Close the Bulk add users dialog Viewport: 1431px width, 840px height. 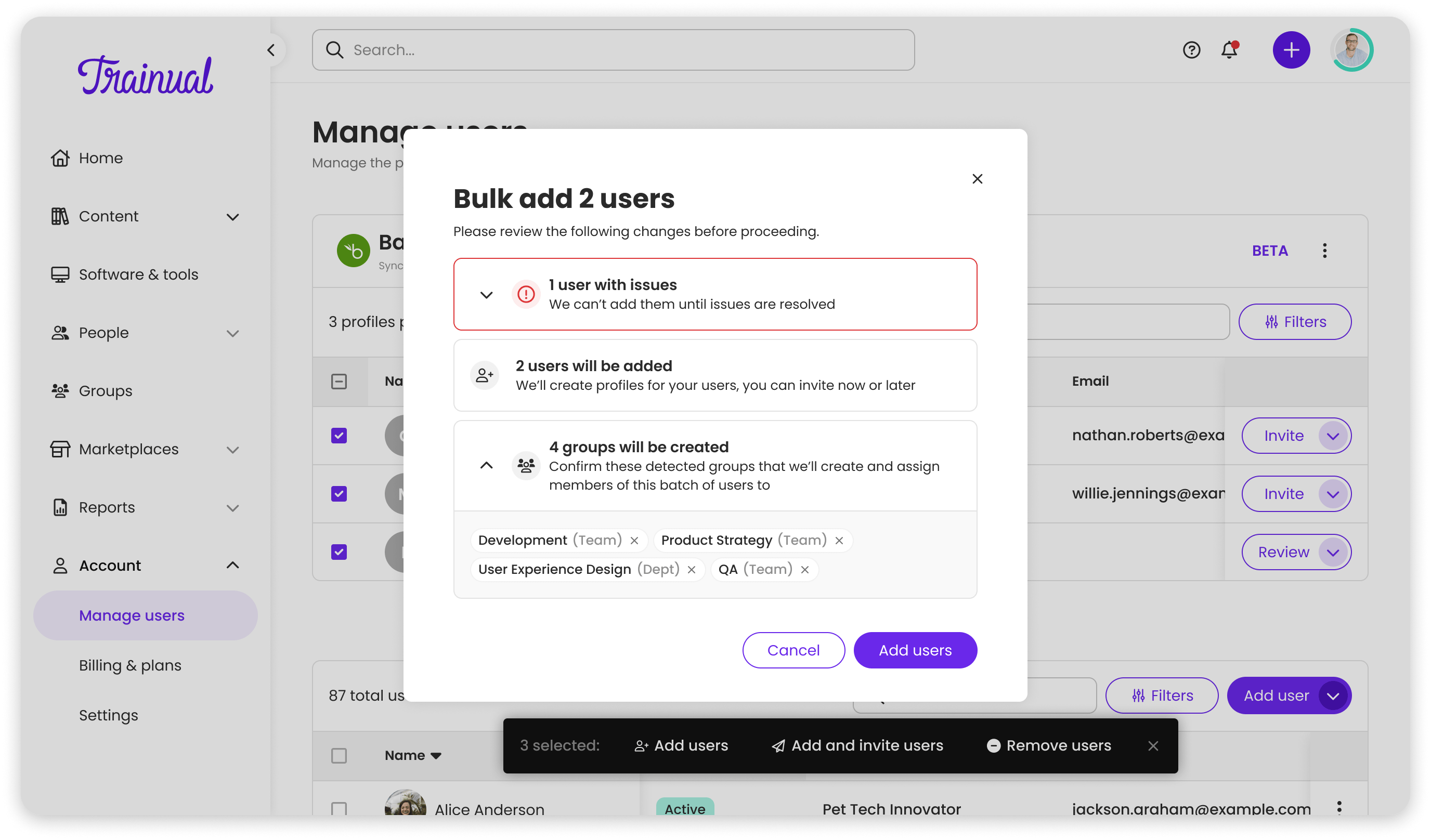click(x=977, y=179)
